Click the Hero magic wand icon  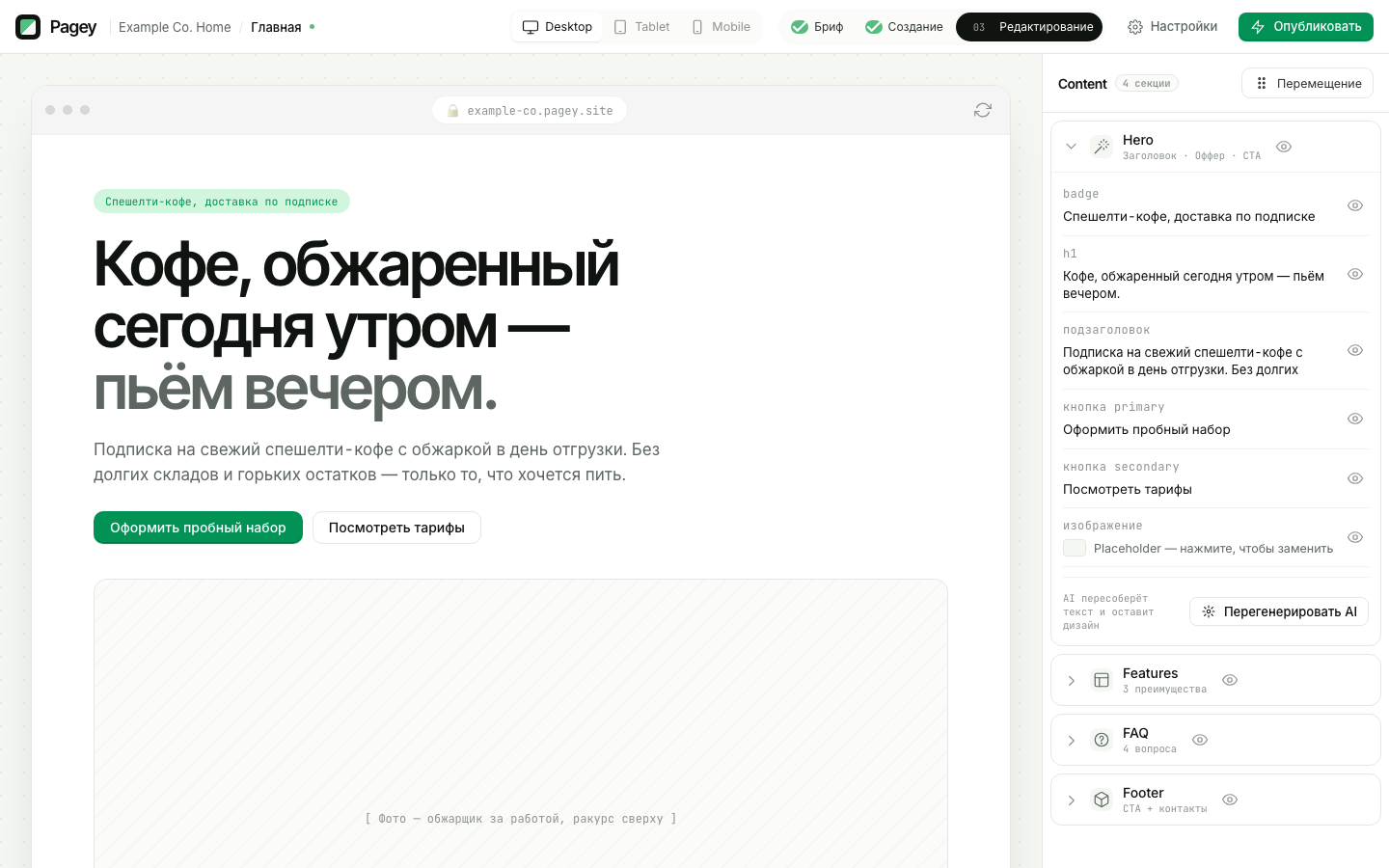pyautogui.click(x=1102, y=147)
